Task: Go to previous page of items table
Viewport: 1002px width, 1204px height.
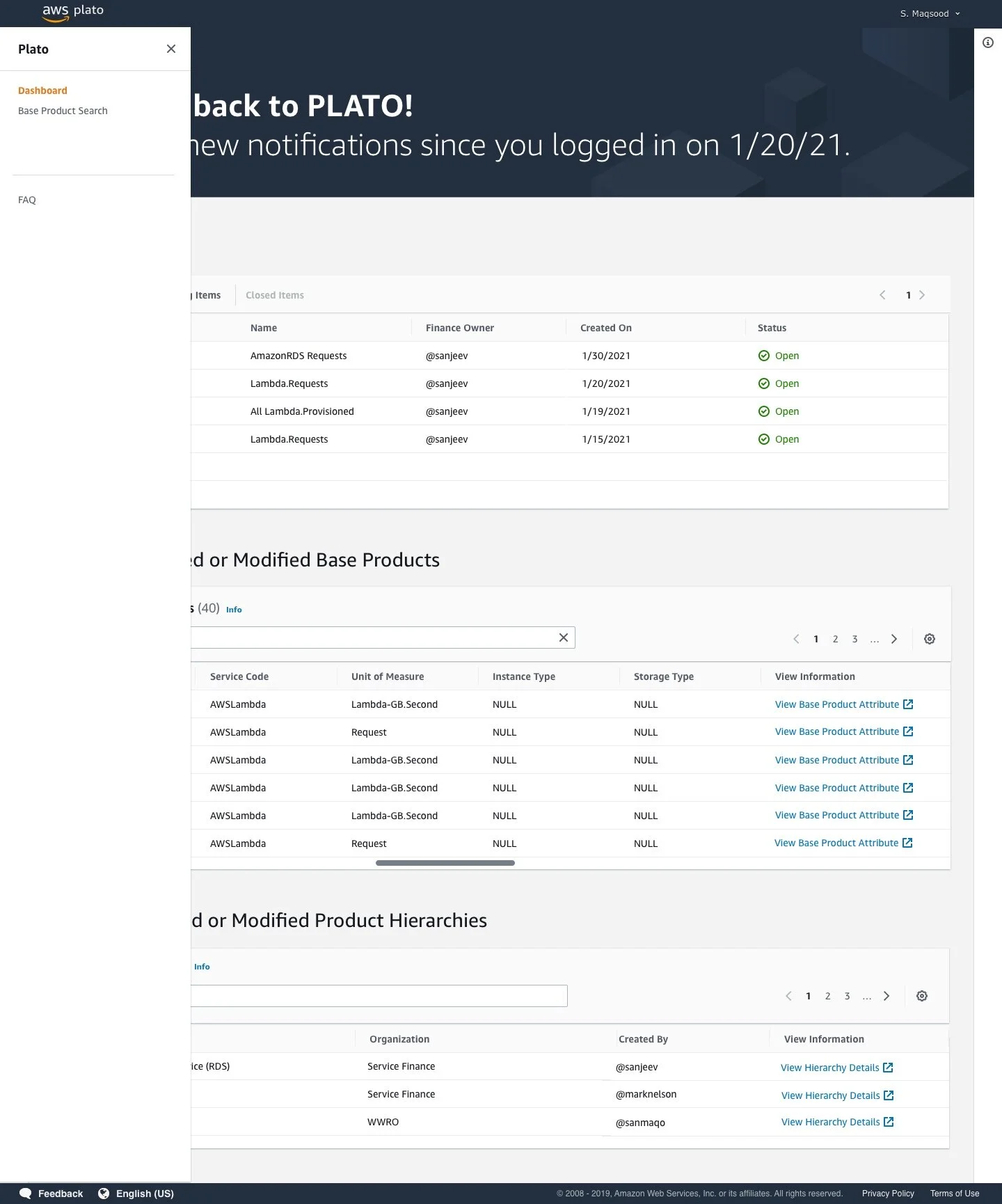Action: coord(882,295)
